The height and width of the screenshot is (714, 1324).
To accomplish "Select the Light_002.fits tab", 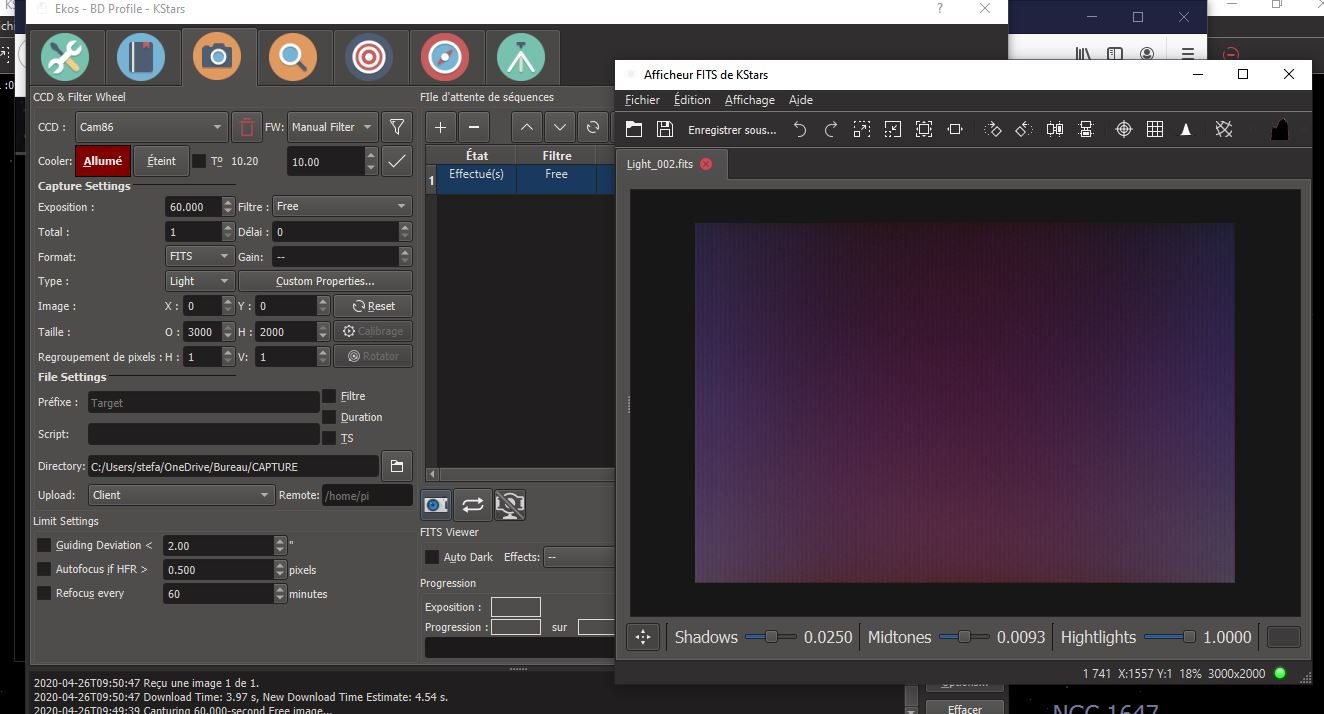I will point(660,164).
